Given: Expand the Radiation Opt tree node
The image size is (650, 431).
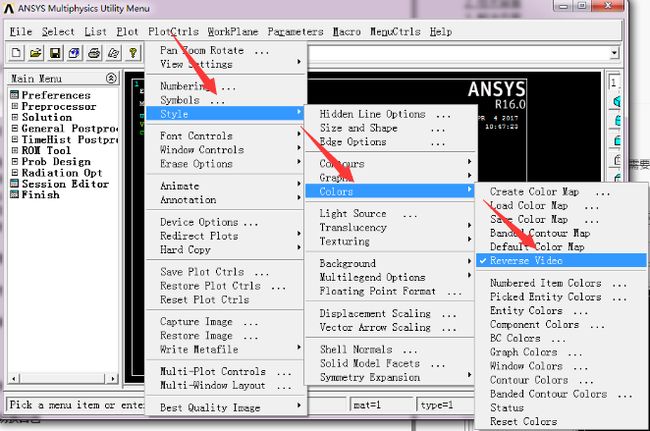Looking at the screenshot, I should (15, 172).
